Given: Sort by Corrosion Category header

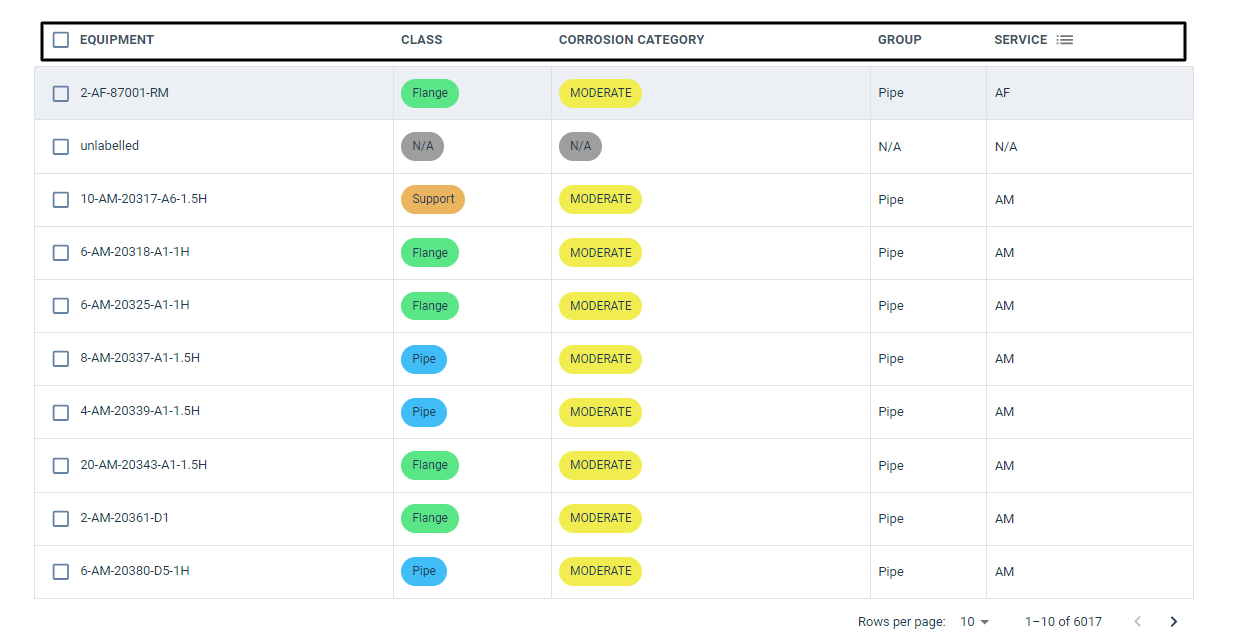Looking at the screenshot, I should coord(631,40).
